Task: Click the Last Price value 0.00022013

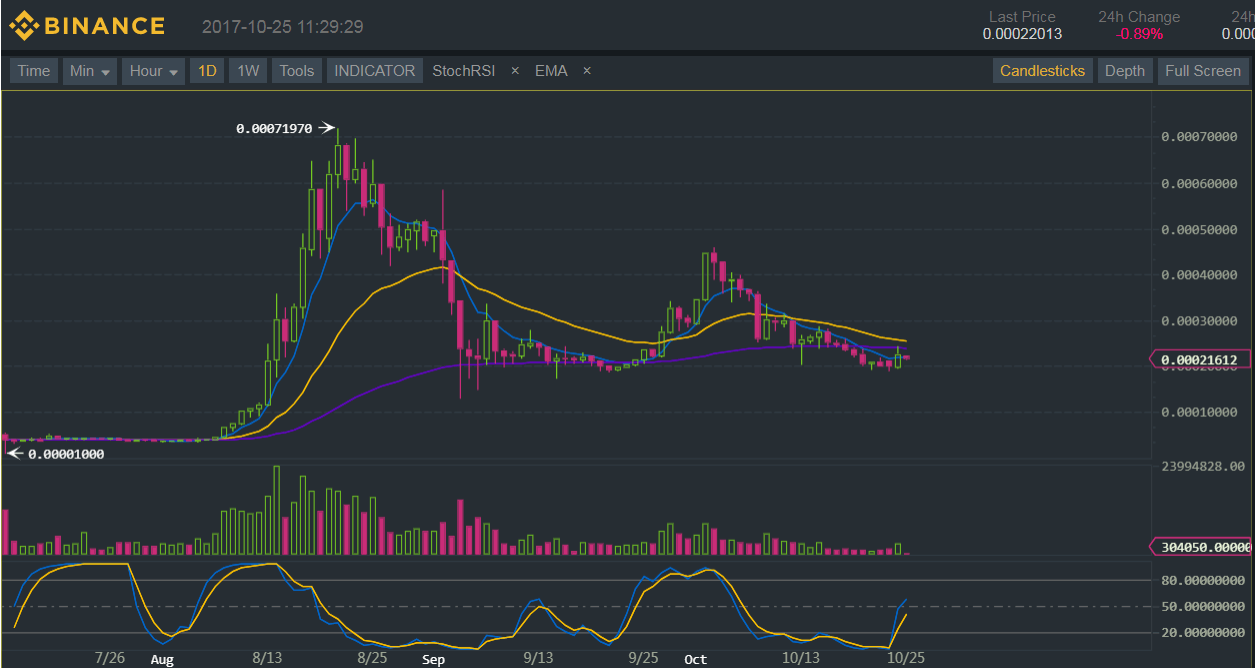Action: click(x=1022, y=34)
